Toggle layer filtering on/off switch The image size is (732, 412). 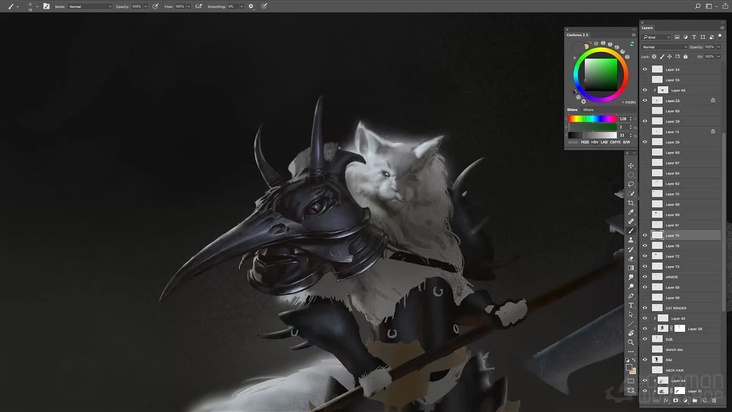[x=720, y=36]
